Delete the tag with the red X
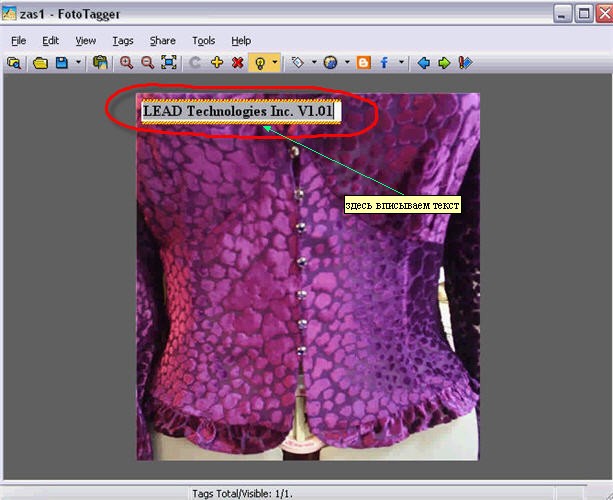This screenshot has height=500, width=613. tap(237, 63)
